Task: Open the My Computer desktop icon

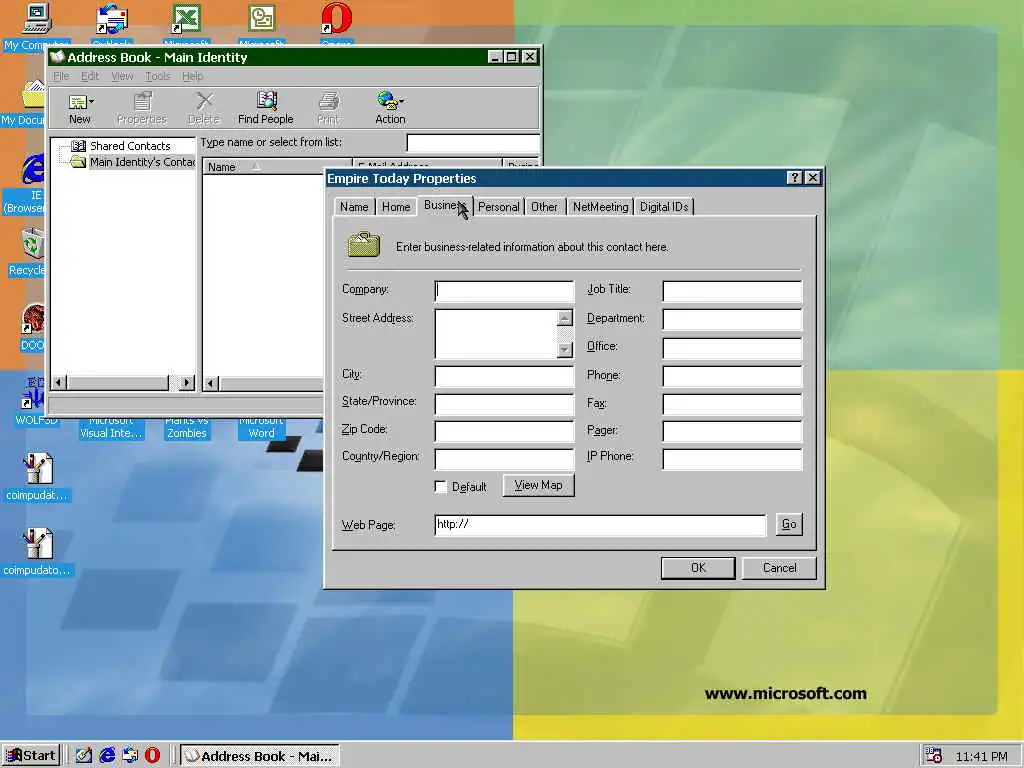Action: (36, 18)
